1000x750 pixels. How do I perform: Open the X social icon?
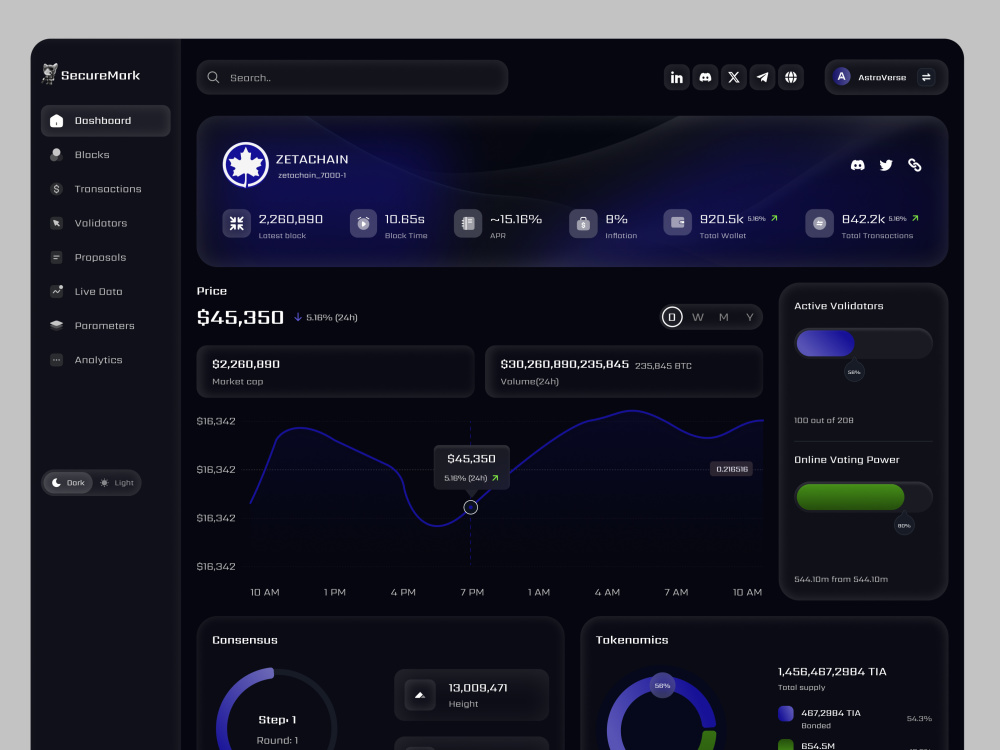(x=734, y=77)
